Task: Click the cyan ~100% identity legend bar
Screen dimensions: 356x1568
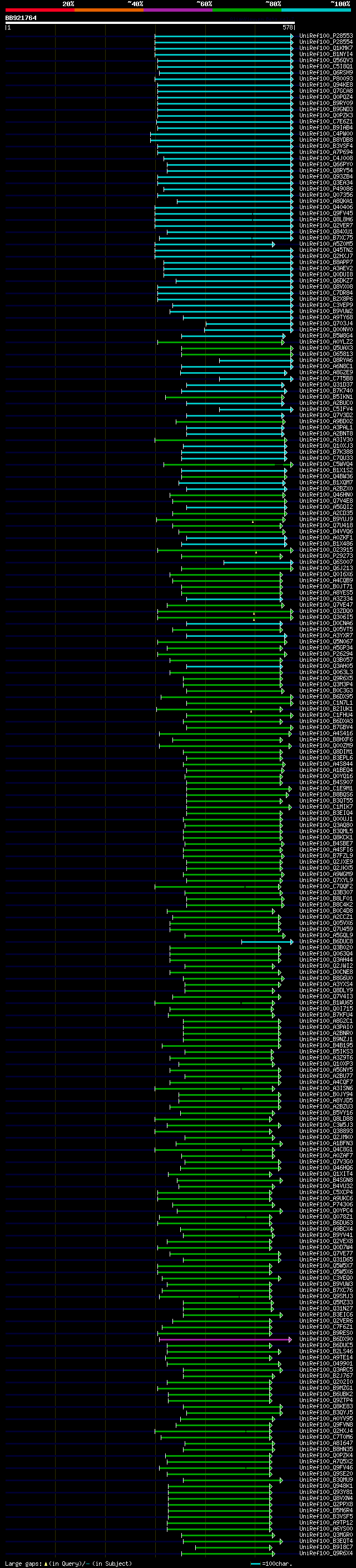Action: [317, 10]
